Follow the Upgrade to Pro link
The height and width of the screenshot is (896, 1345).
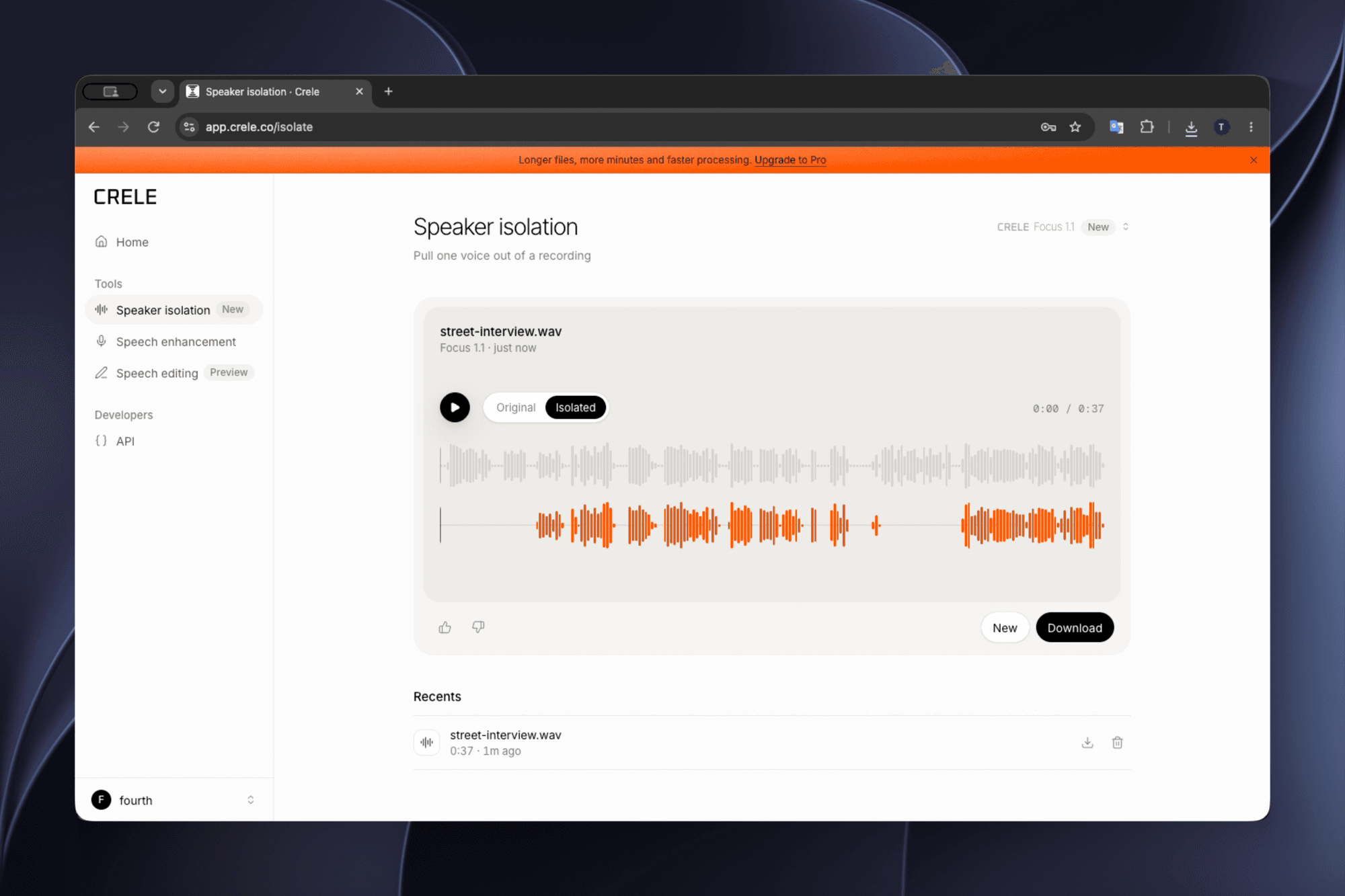(x=790, y=160)
